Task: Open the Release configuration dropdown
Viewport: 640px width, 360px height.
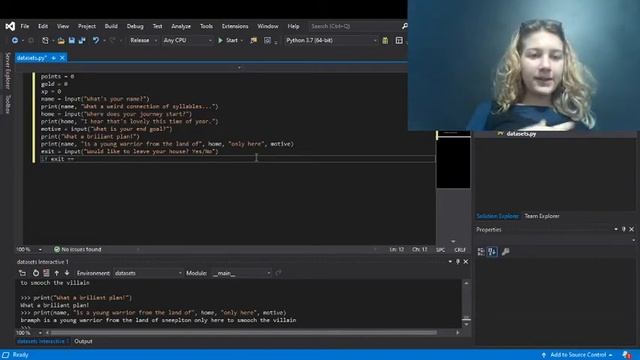Action: 144,40
